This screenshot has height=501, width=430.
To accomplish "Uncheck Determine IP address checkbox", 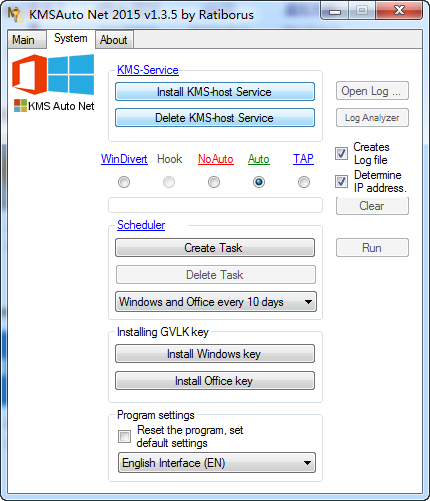I will point(341,181).
